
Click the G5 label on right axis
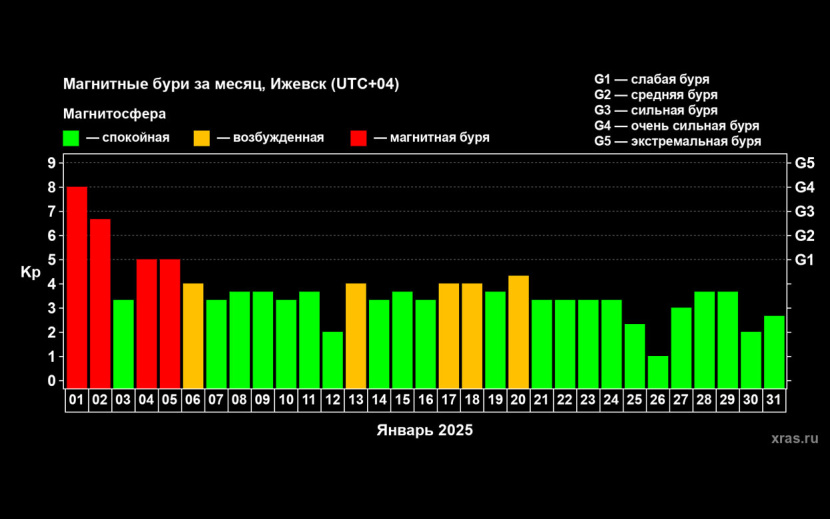804,163
